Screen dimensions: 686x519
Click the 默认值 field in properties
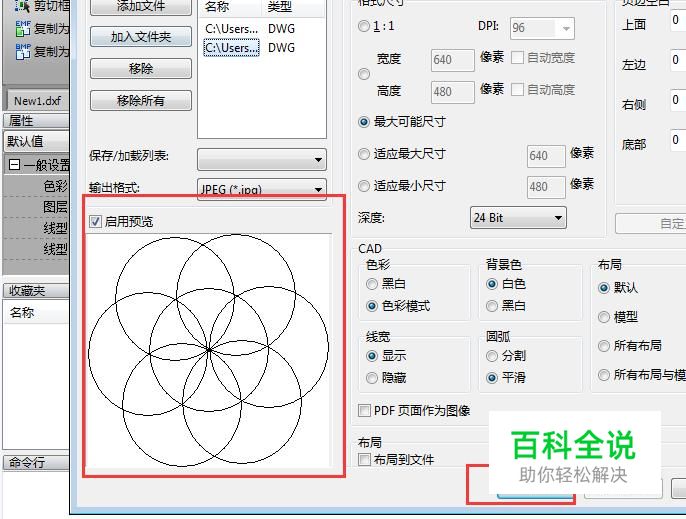(x=36, y=141)
